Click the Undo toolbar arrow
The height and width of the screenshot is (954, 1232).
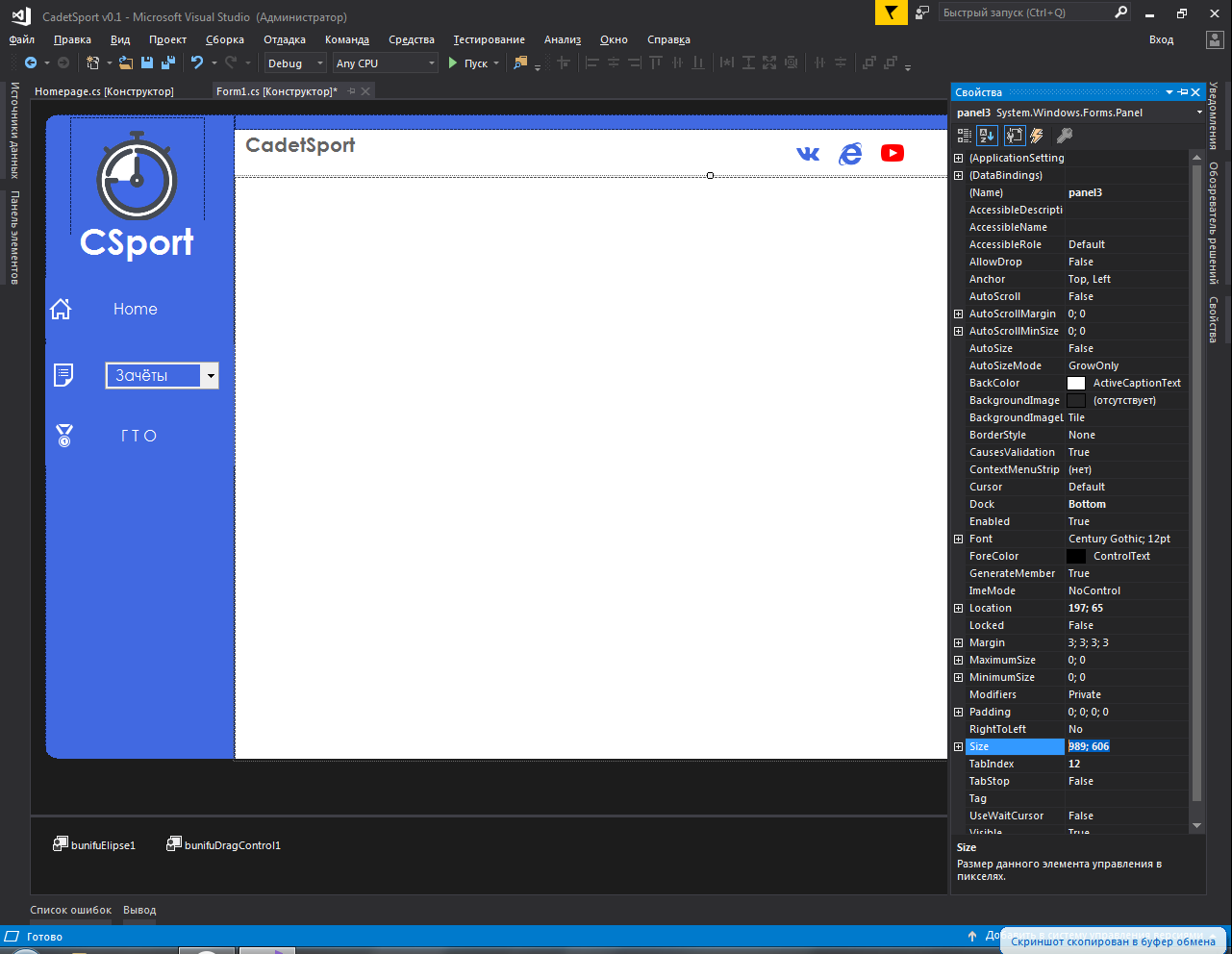click(x=197, y=63)
